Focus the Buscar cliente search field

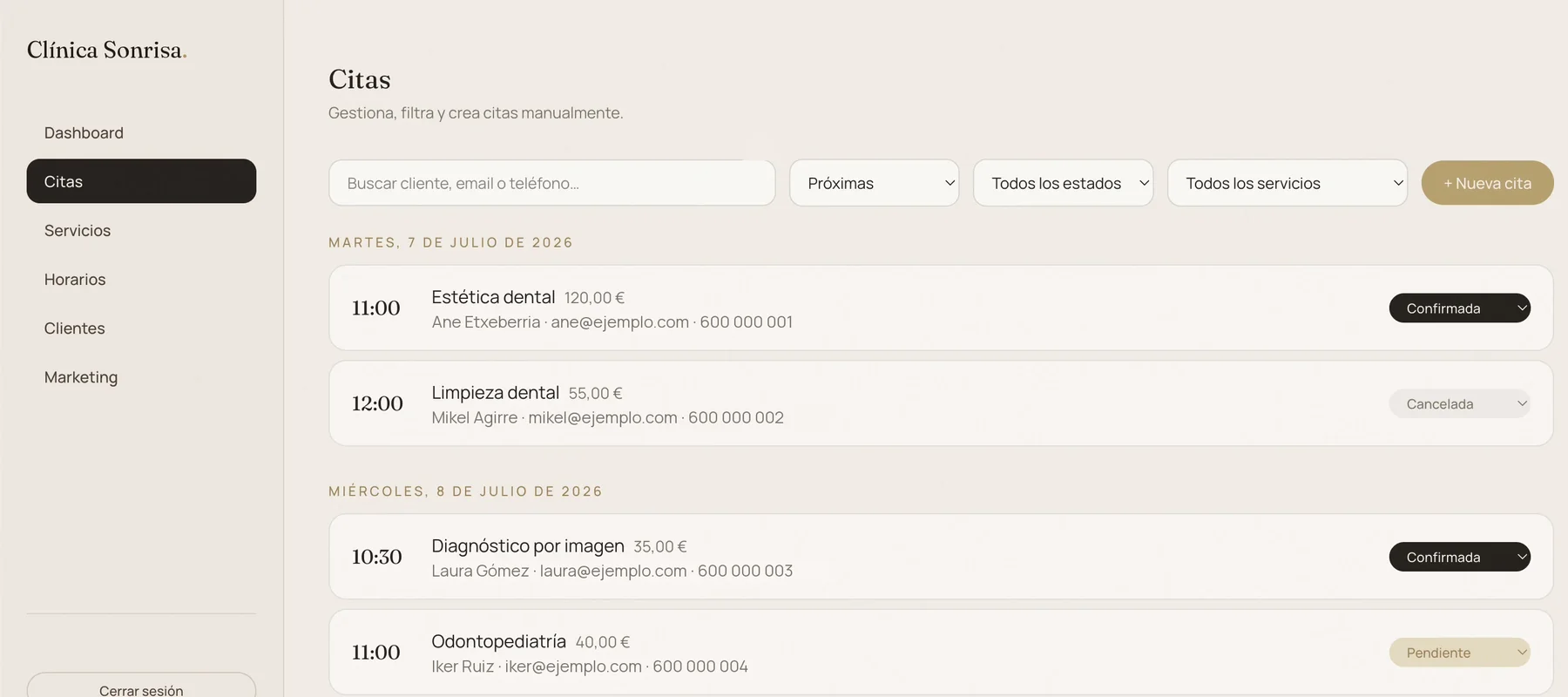point(551,183)
